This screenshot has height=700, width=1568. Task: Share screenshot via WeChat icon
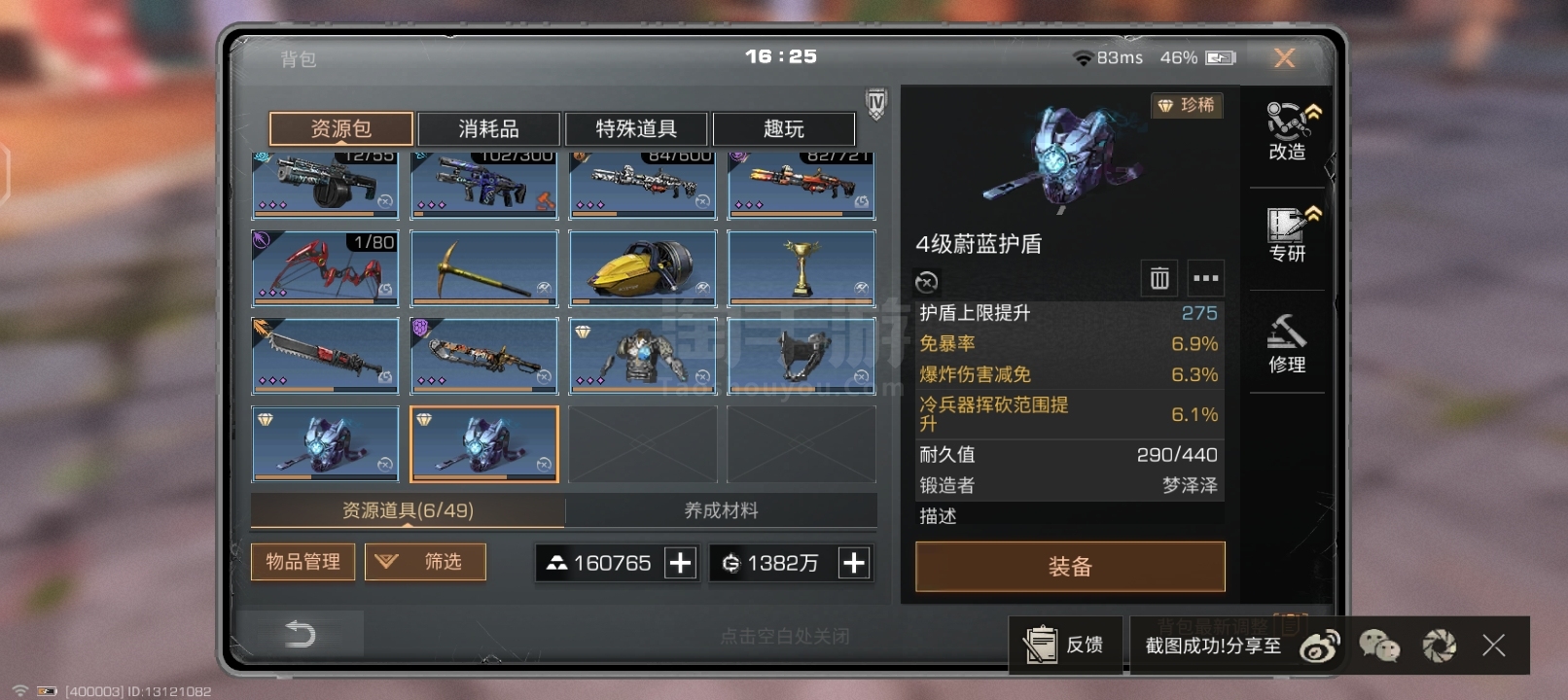click(x=1379, y=646)
